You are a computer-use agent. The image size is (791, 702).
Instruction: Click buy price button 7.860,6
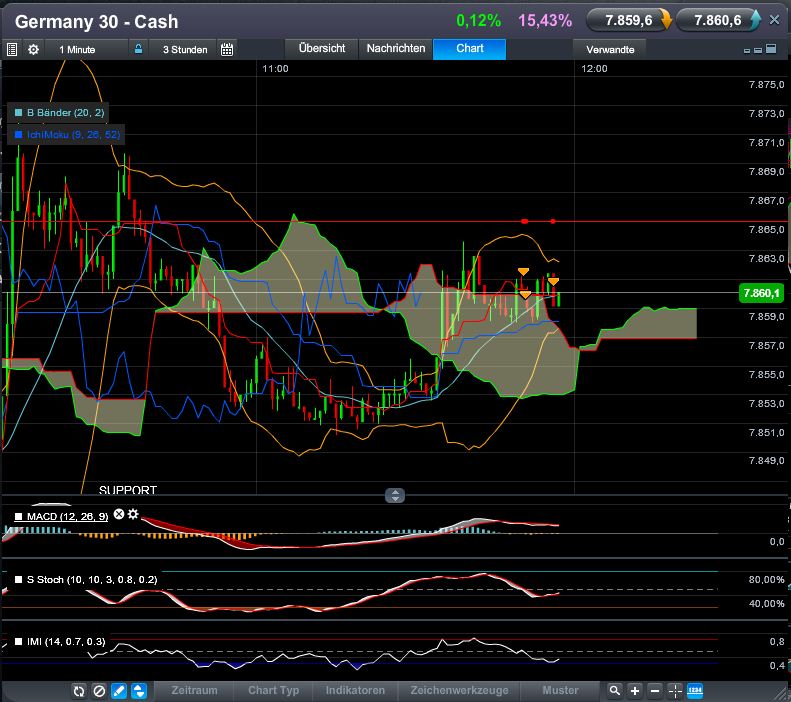pos(718,21)
